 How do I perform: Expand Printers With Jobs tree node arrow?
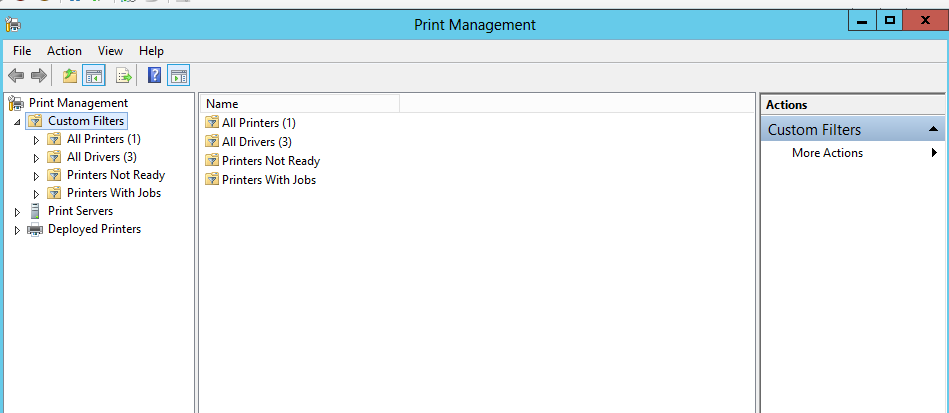point(36,195)
